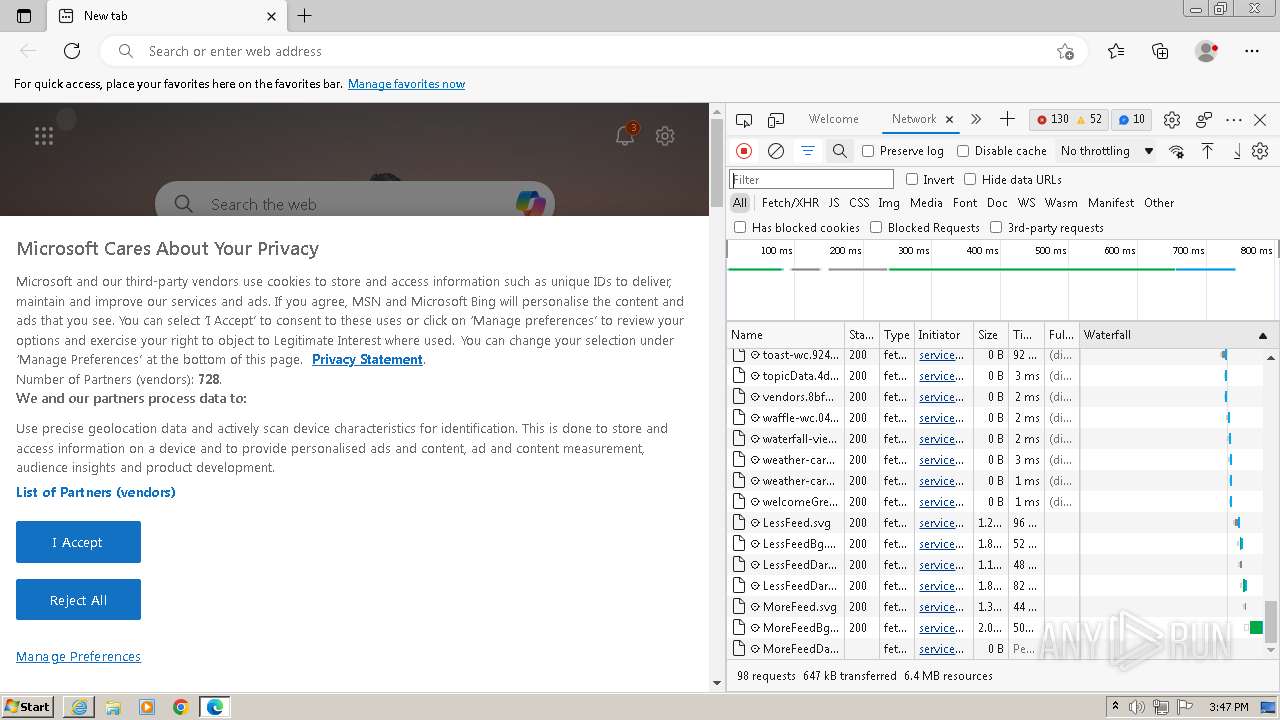Open the Edge profile avatar
Screen dimensions: 1280x720
(x=1207, y=51)
